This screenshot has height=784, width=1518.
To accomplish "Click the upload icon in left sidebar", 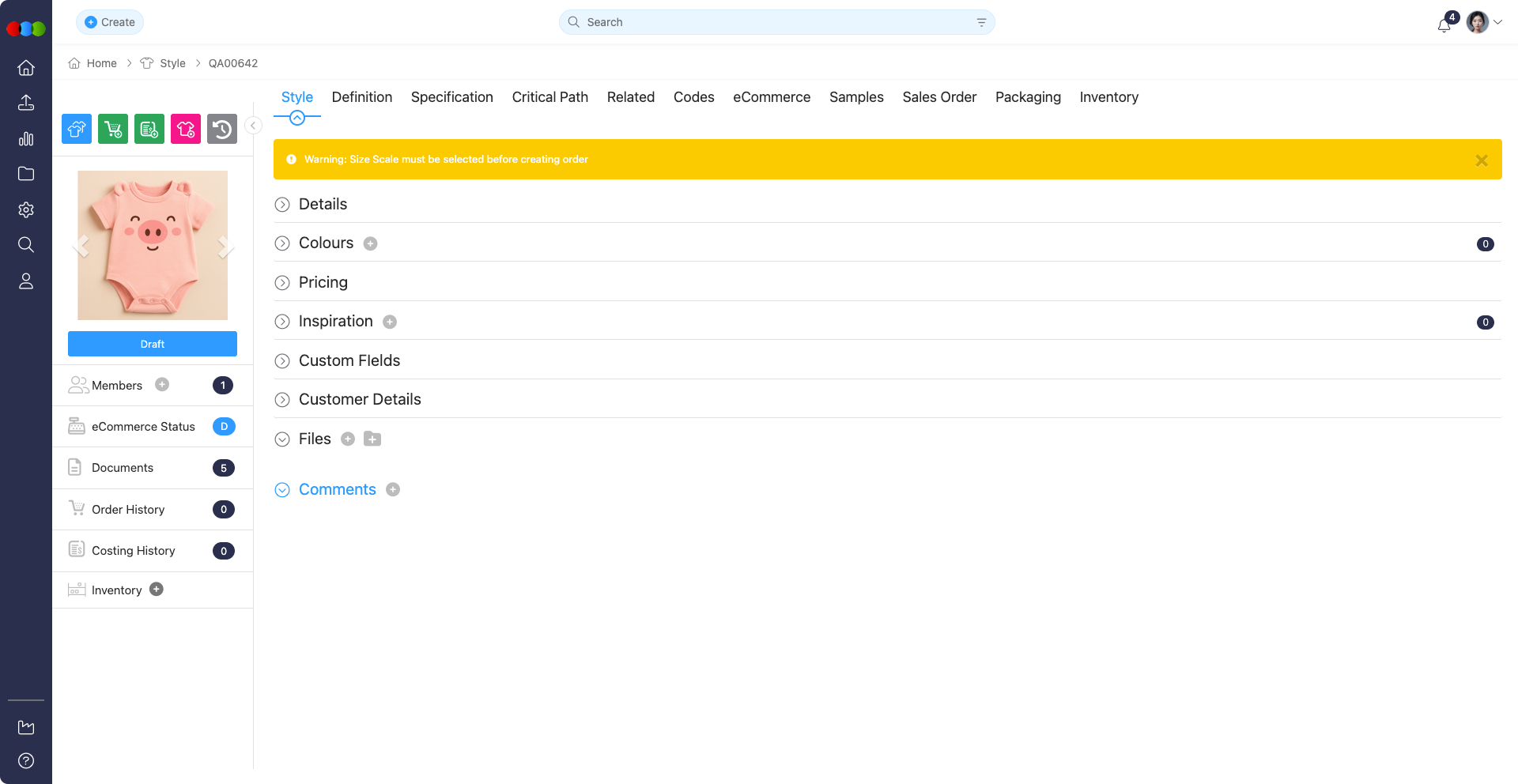I will pyautogui.click(x=26, y=103).
